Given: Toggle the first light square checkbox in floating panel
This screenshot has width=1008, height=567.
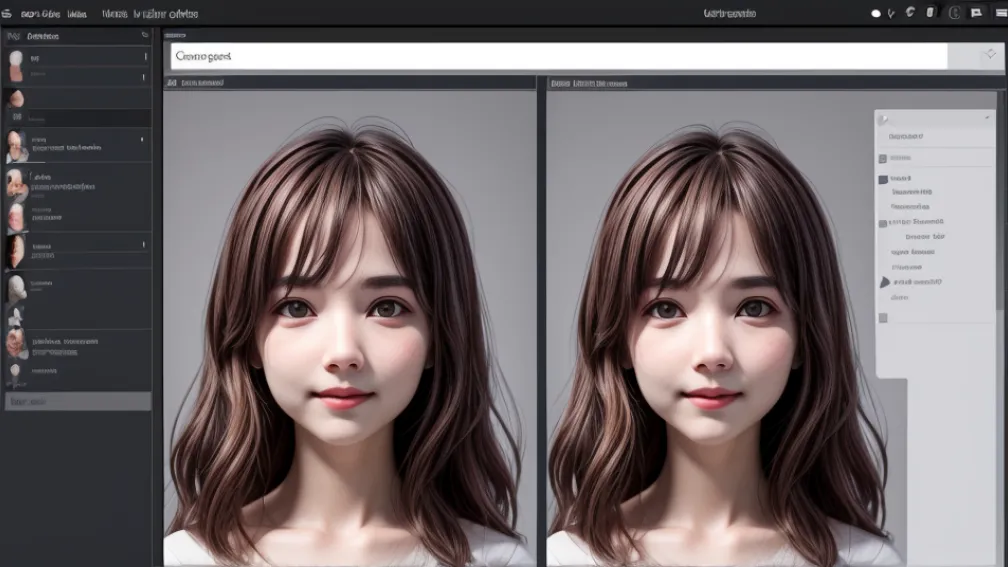Looking at the screenshot, I should pyautogui.click(x=883, y=158).
